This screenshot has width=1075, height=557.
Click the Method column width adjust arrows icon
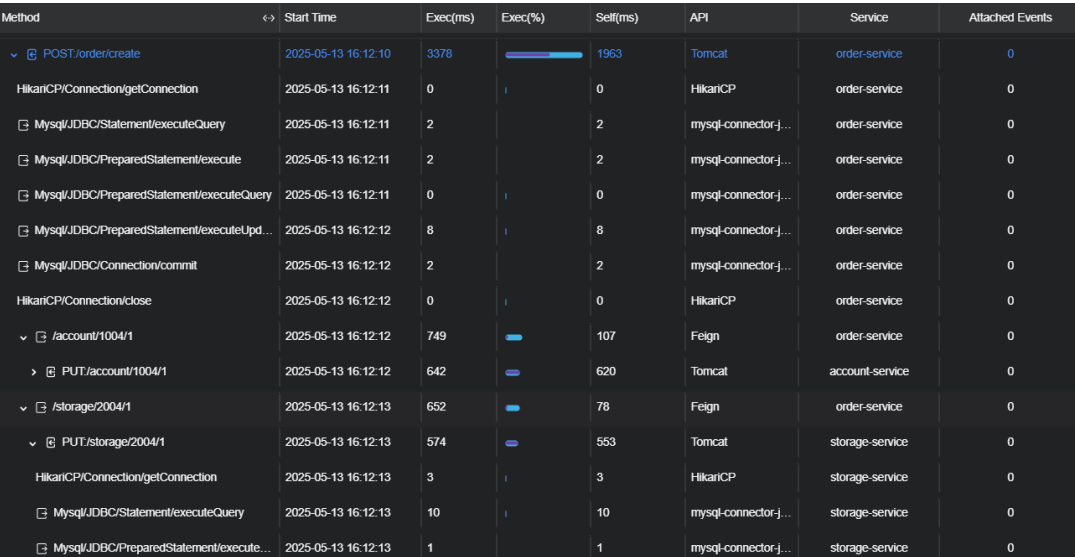coord(269,19)
